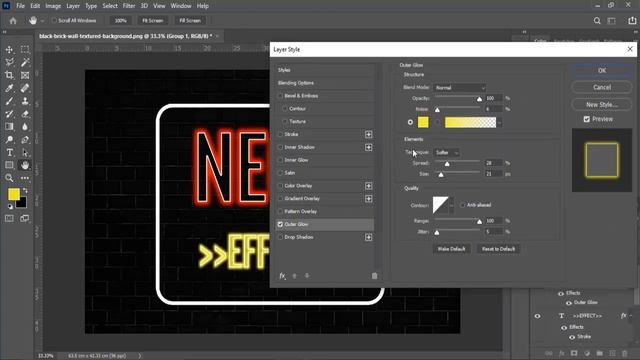Select the Eyedropper tool

[9, 88]
